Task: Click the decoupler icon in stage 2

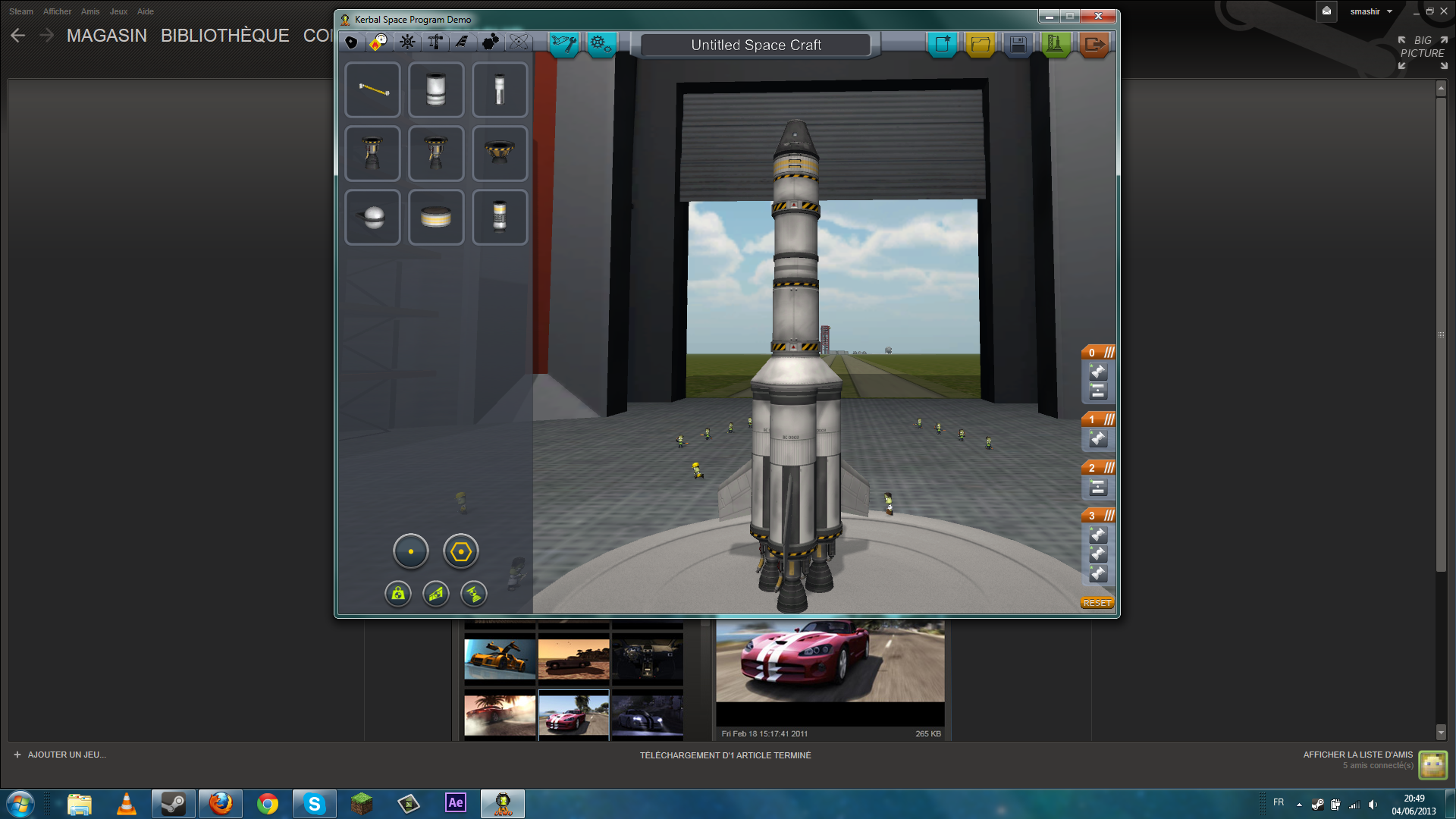Action: tap(1098, 488)
